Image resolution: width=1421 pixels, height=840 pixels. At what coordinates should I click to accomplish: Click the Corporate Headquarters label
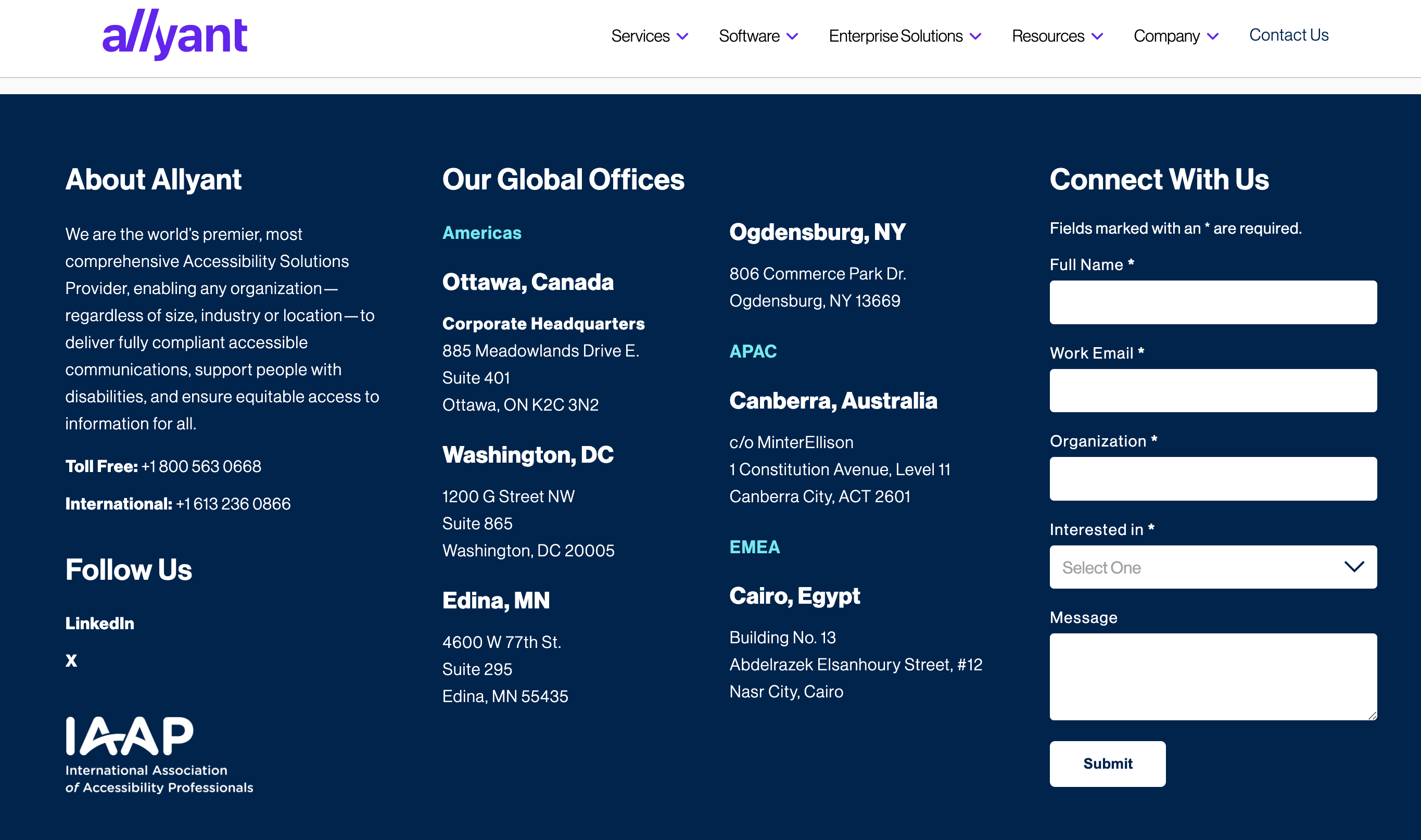click(543, 323)
